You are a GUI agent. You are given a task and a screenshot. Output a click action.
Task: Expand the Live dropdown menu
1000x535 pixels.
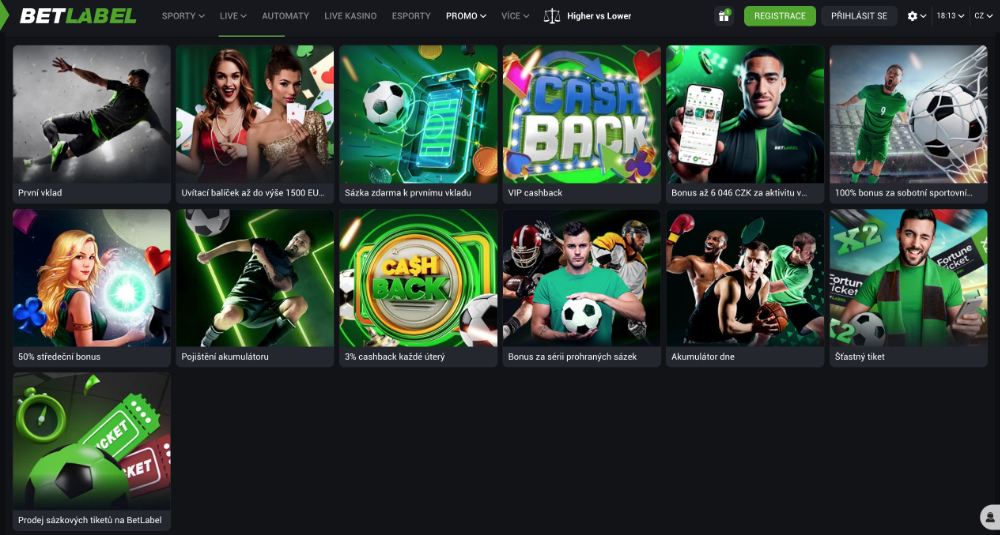[x=233, y=16]
